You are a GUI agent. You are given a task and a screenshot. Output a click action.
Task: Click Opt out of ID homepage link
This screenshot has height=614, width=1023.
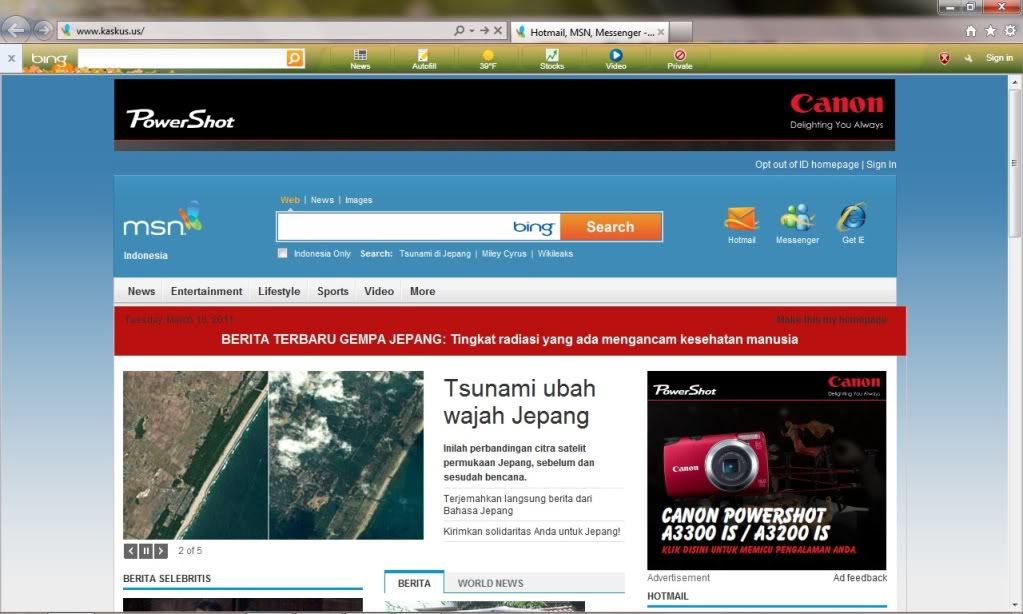tap(806, 164)
